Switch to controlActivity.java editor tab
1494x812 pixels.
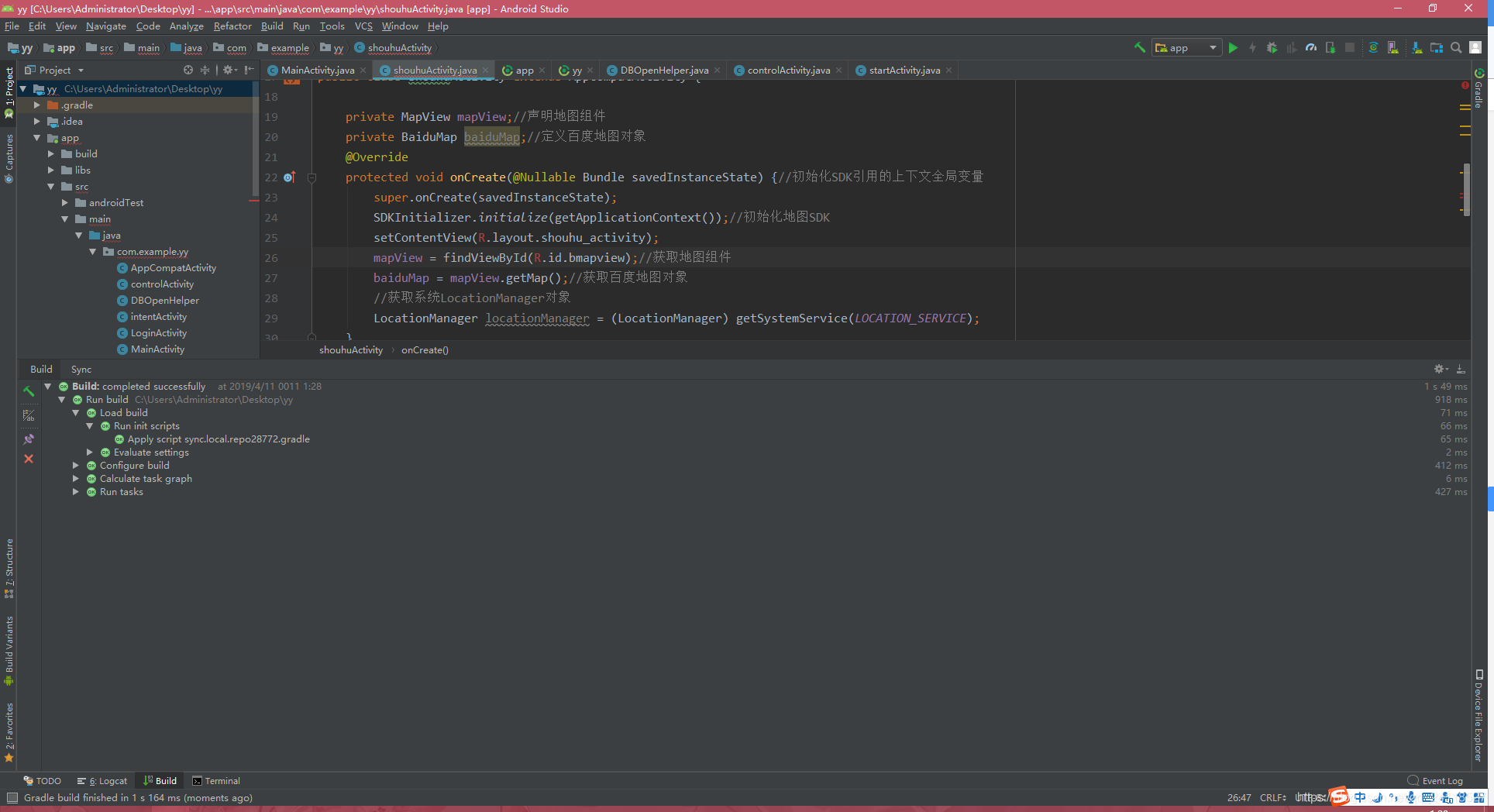pos(788,70)
